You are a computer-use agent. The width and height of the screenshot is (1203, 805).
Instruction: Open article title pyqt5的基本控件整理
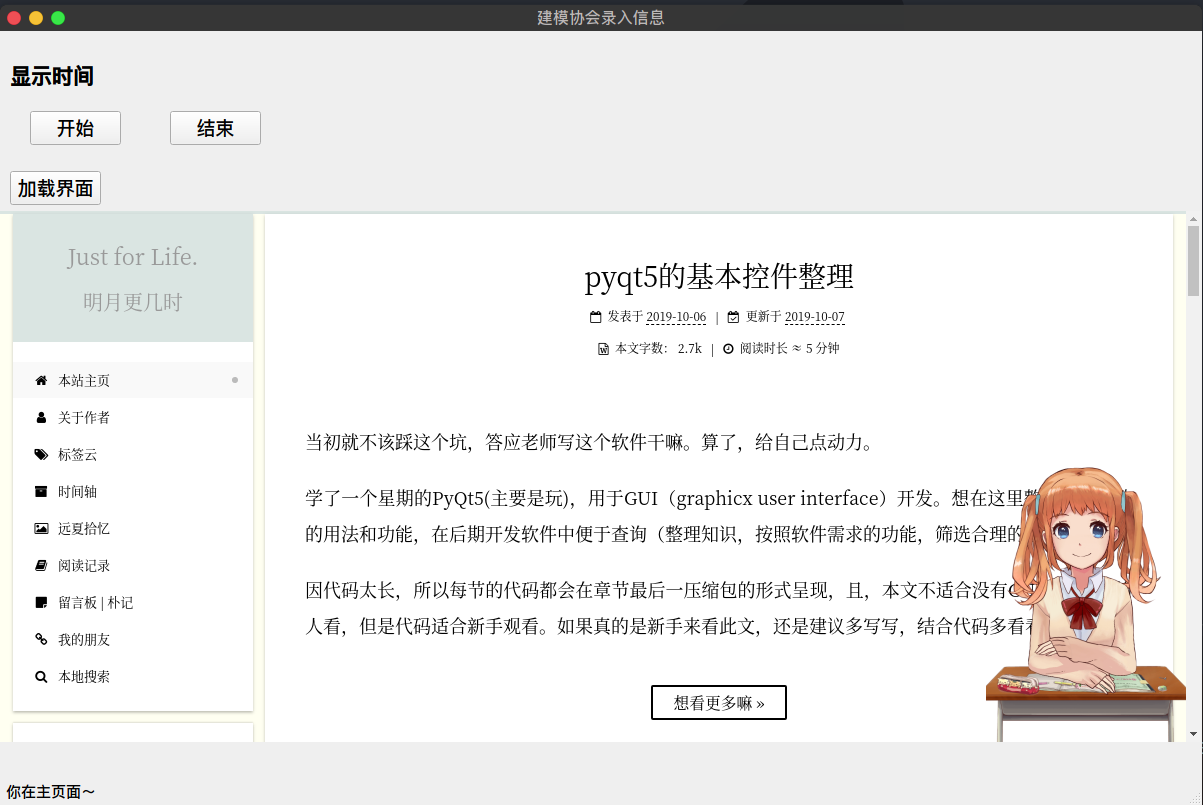pos(718,277)
